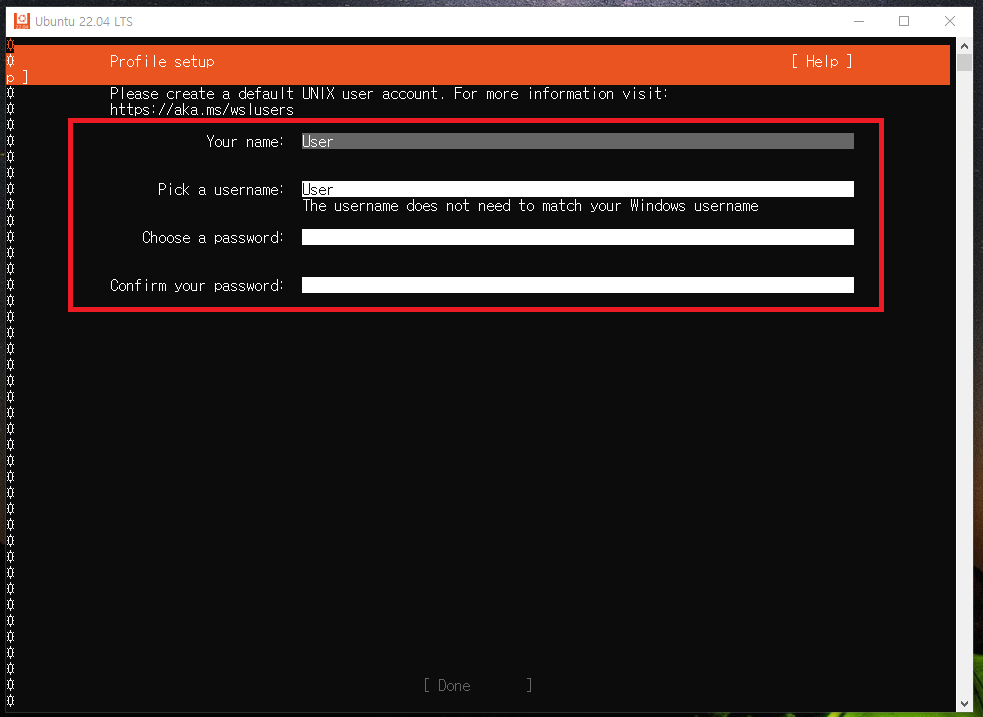The height and width of the screenshot is (717, 983).
Task: Click the username Windows hint text
Action: (x=530, y=206)
